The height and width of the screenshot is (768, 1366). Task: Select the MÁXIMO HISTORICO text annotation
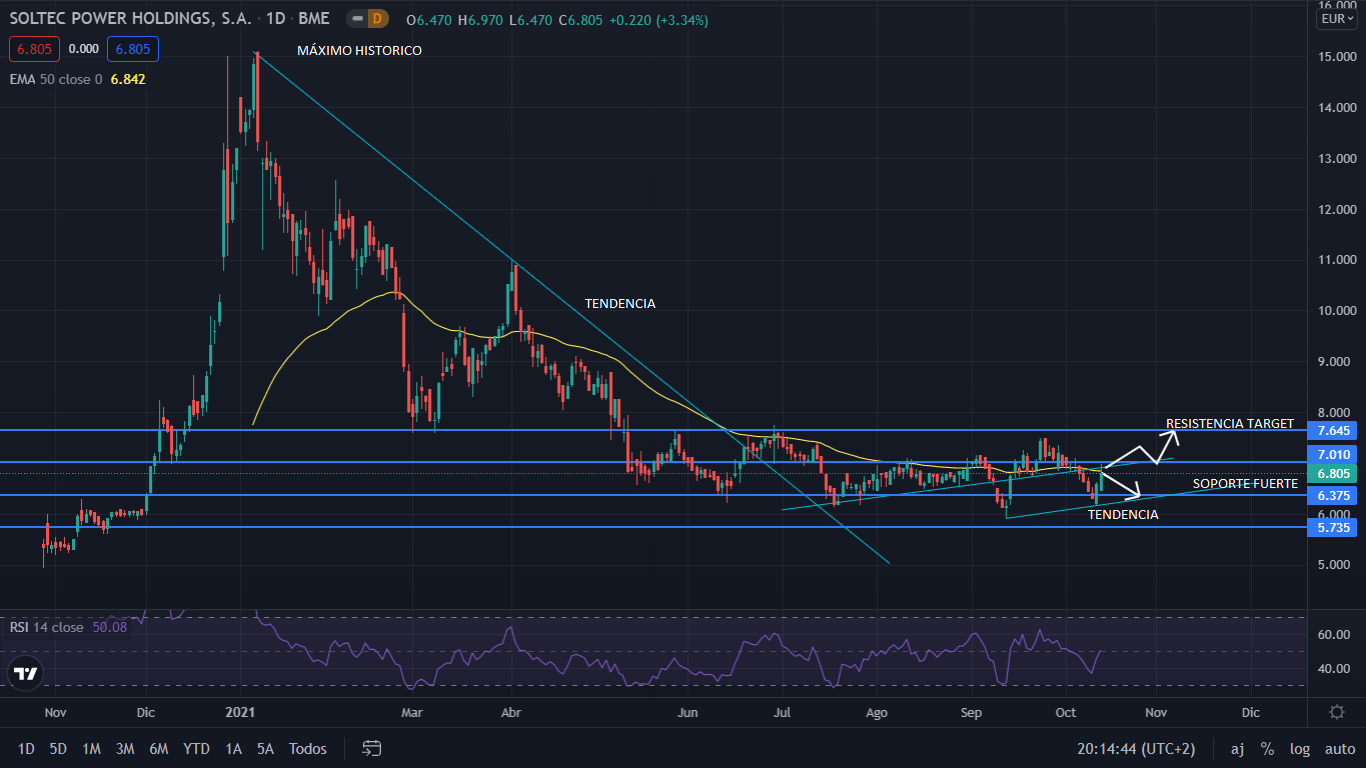coord(359,50)
